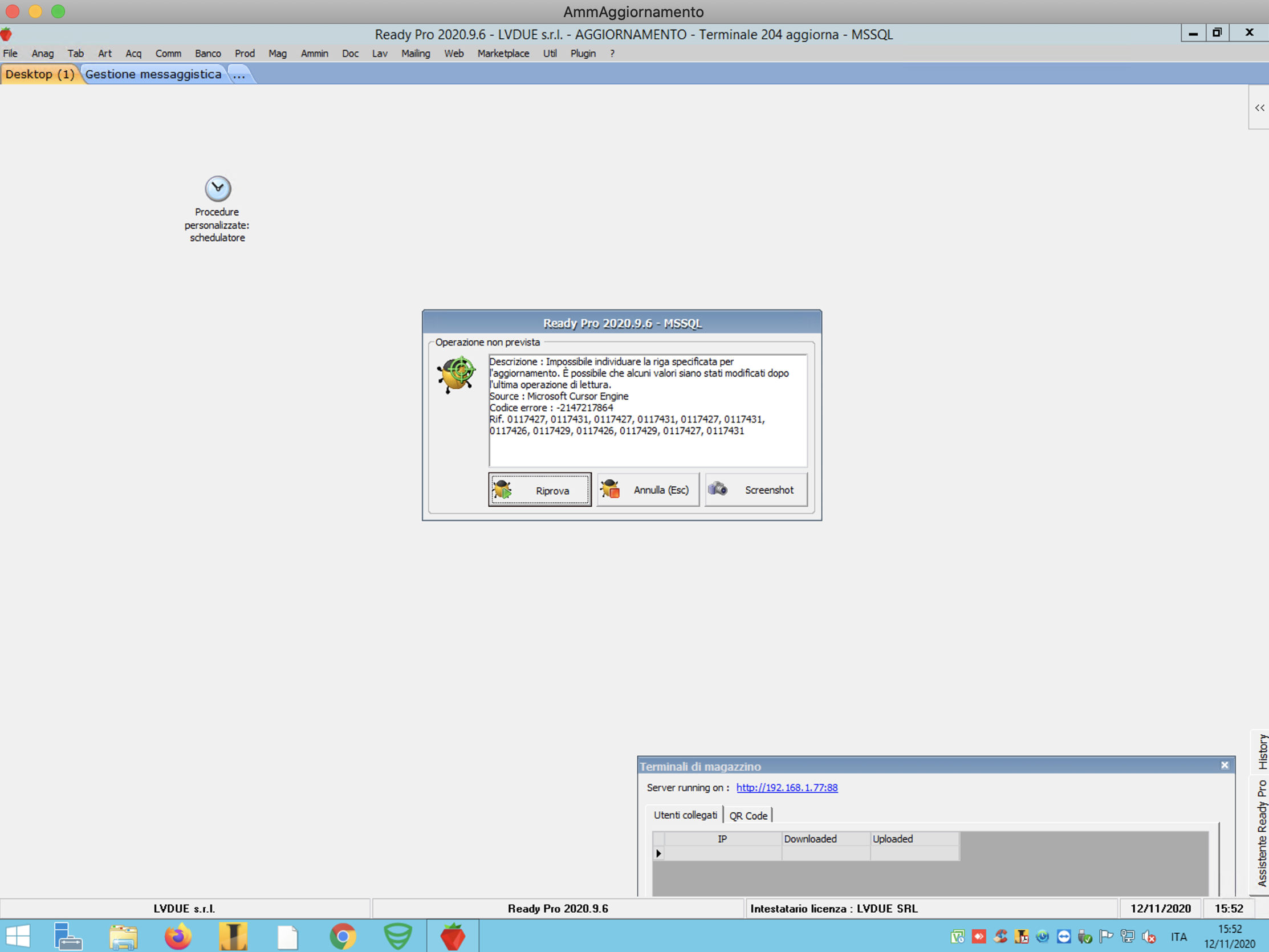The image size is (1269, 952).
Task: Open the Prod menu
Action: point(245,54)
